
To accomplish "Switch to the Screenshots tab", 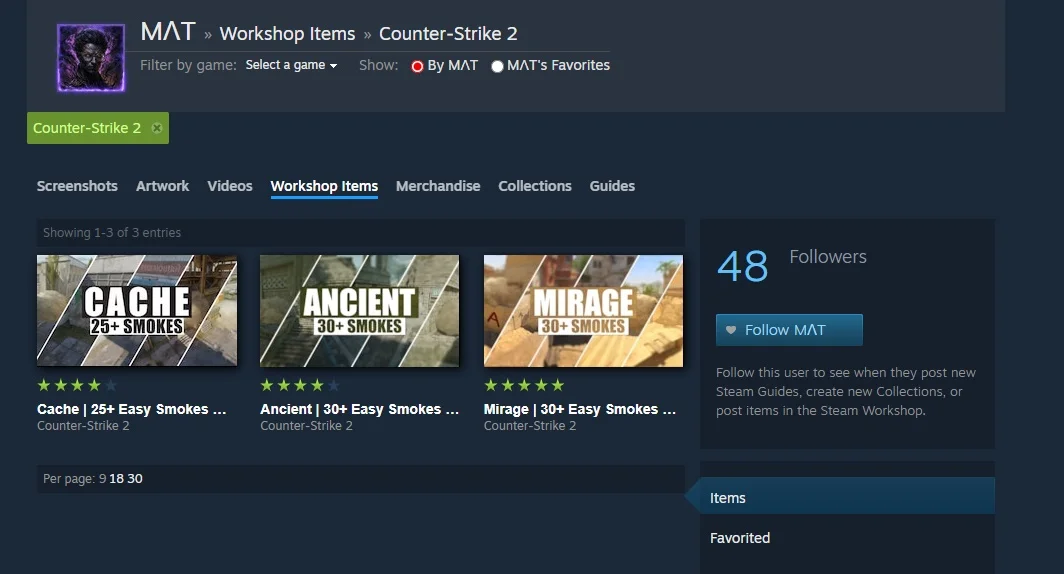I will tap(77, 186).
